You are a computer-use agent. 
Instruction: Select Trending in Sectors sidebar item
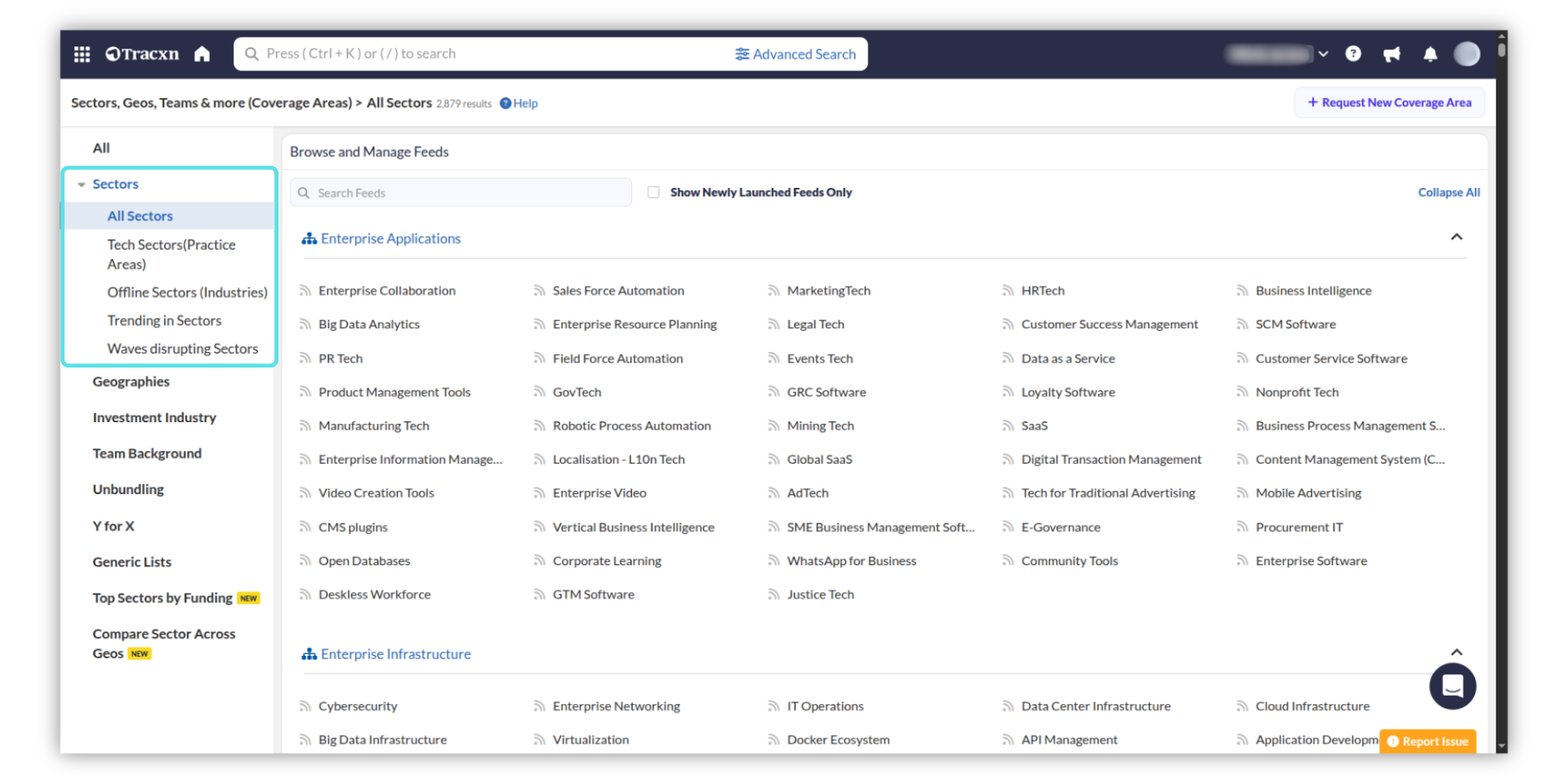pos(164,321)
